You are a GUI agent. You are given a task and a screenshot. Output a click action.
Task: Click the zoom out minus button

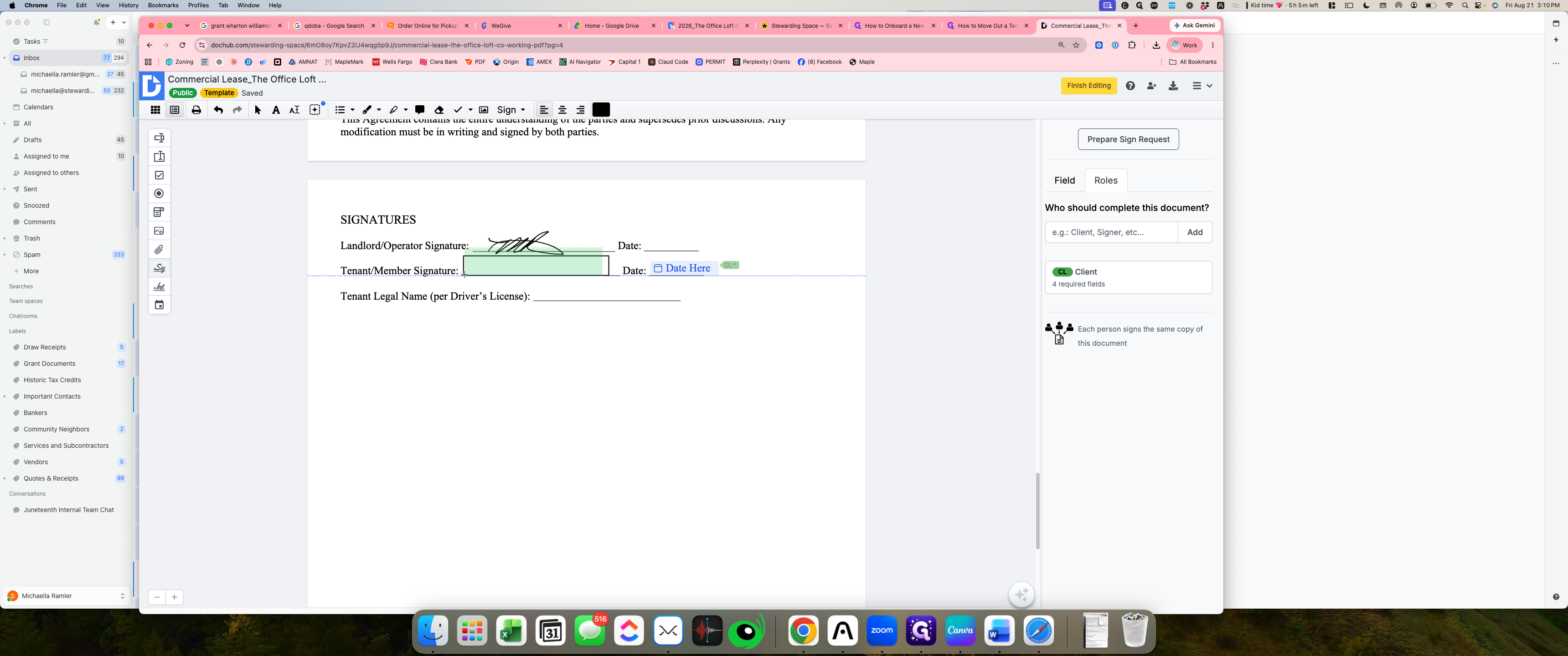pyautogui.click(x=157, y=597)
